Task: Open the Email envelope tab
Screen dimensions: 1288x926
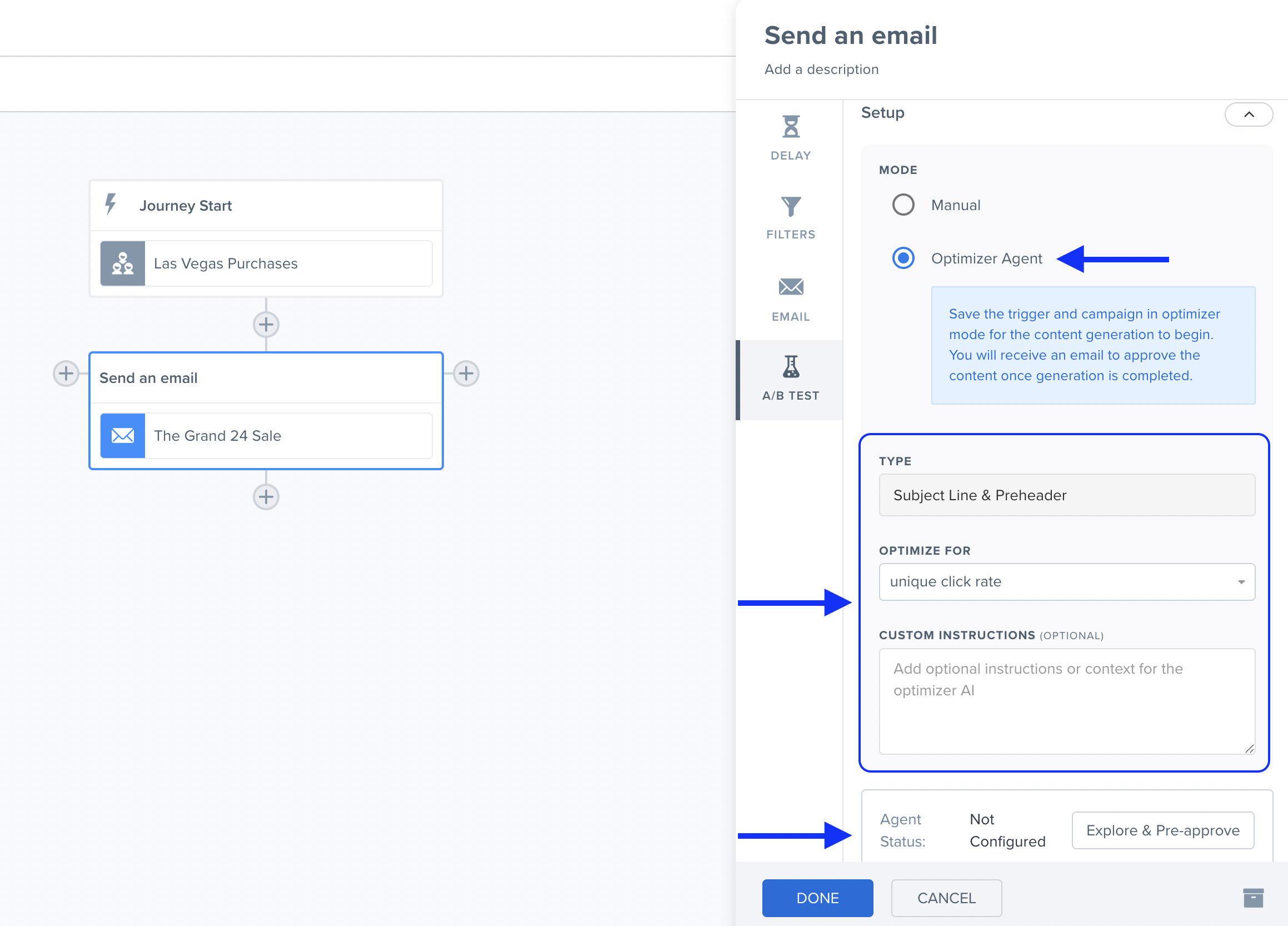Action: tap(791, 299)
